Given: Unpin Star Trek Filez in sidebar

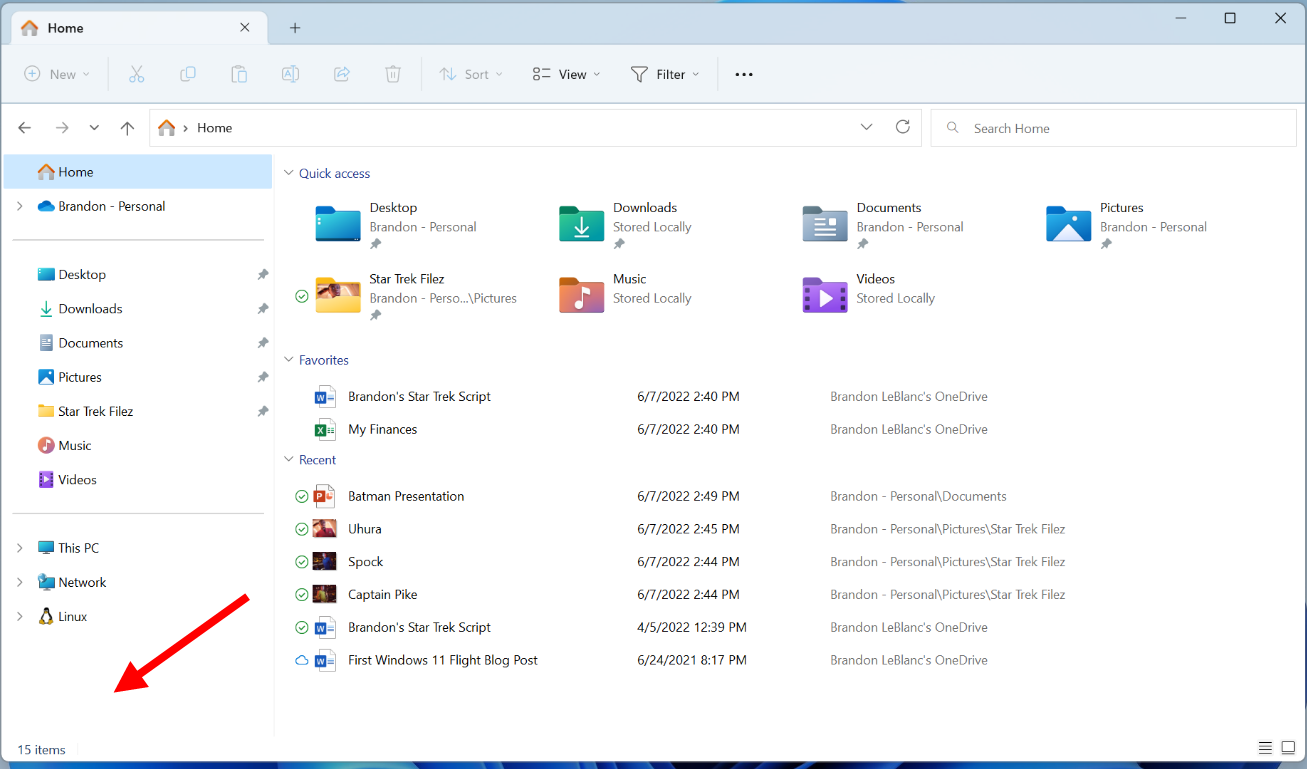Looking at the screenshot, I should (x=262, y=411).
